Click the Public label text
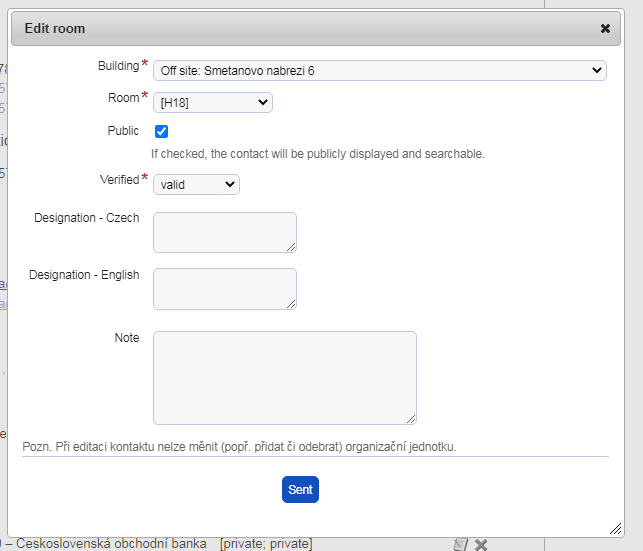This screenshot has height=551, width=643. pos(123,131)
